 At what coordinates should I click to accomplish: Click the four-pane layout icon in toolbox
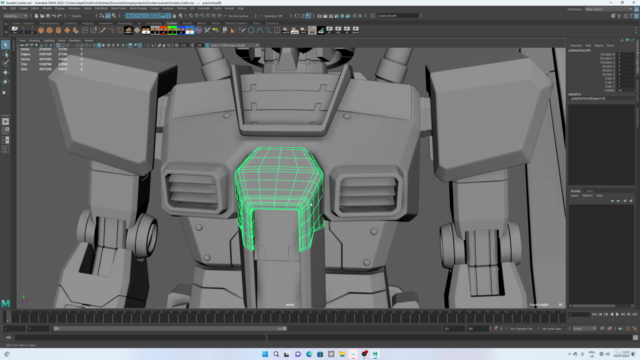click(x=5, y=131)
